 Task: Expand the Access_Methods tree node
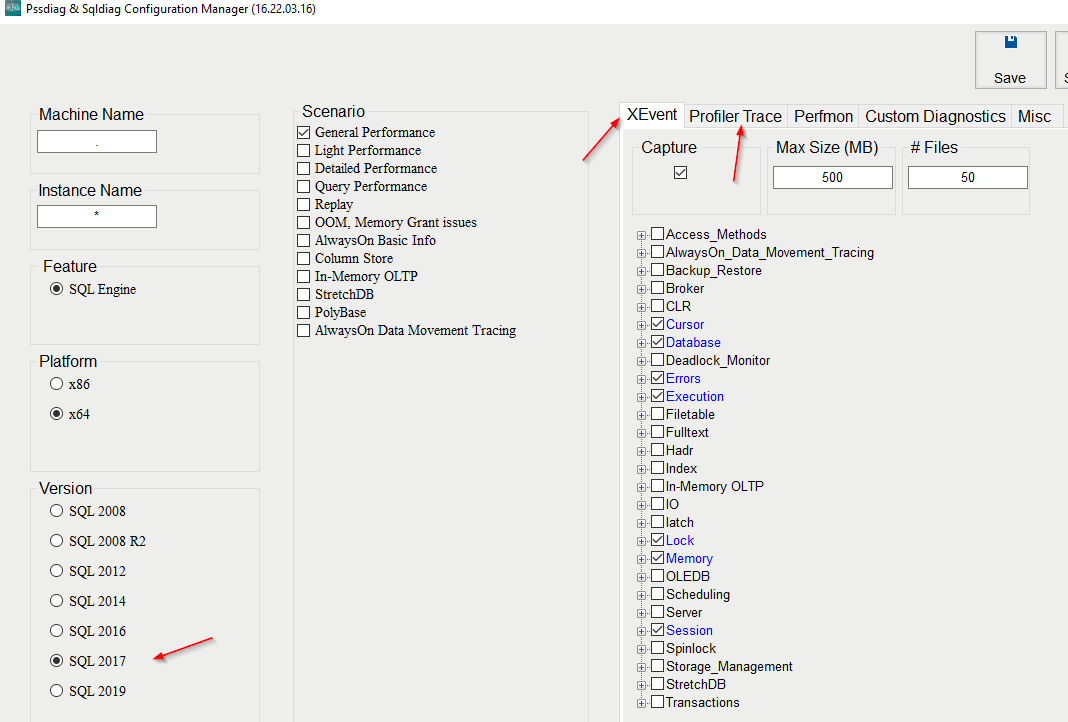click(640, 234)
